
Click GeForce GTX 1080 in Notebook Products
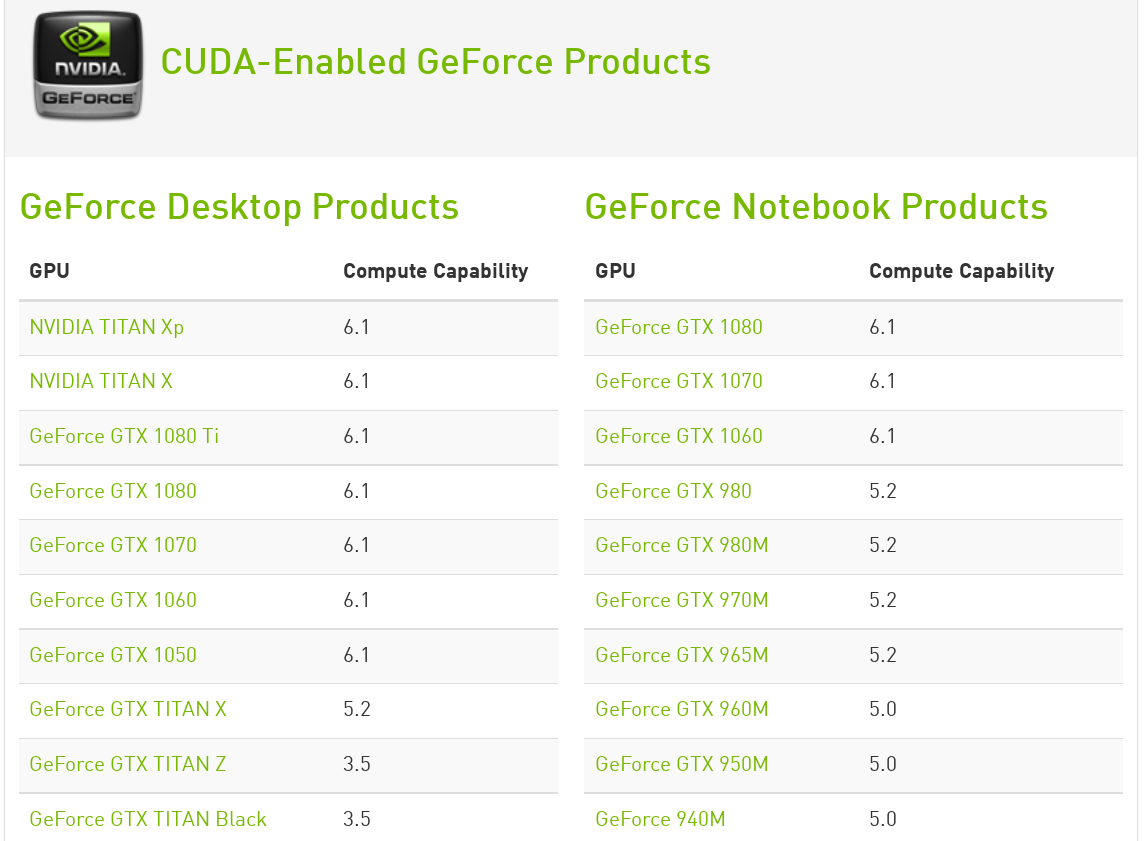pyautogui.click(x=678, y=327)
